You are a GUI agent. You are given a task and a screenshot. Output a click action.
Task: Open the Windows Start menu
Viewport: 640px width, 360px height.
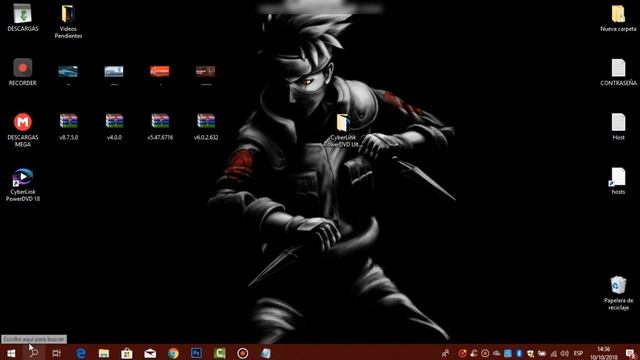coord(11,353)
